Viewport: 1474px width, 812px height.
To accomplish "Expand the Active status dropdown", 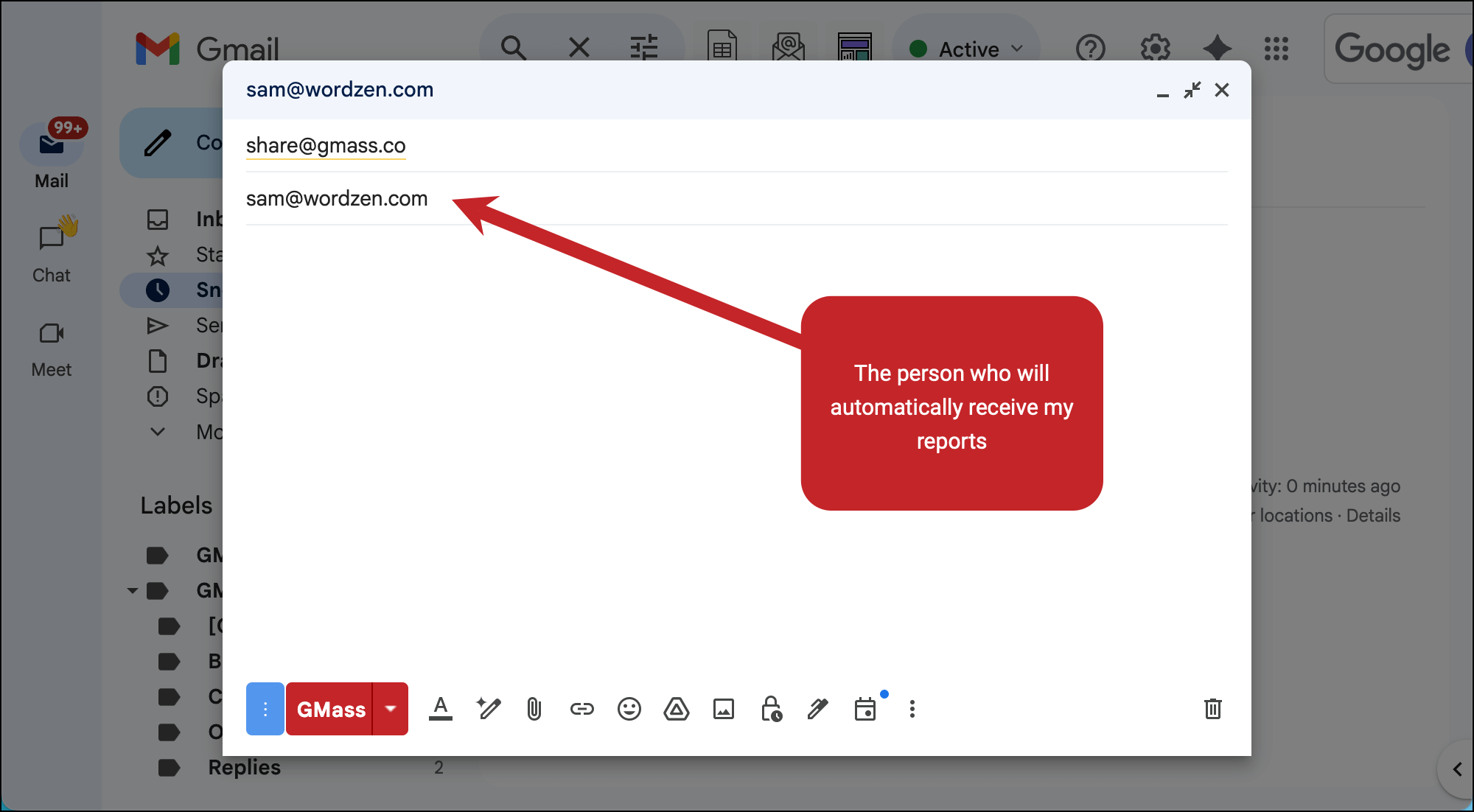I will pos(966,49).
